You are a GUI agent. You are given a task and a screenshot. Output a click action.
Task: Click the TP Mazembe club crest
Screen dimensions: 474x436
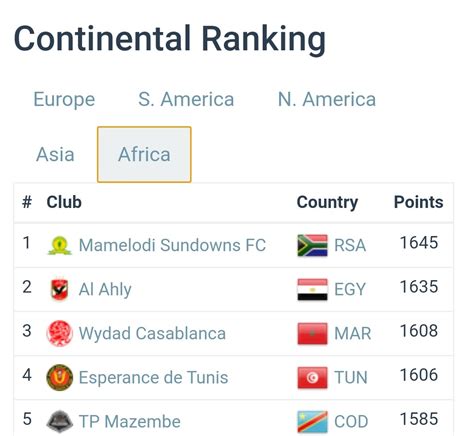60,421
